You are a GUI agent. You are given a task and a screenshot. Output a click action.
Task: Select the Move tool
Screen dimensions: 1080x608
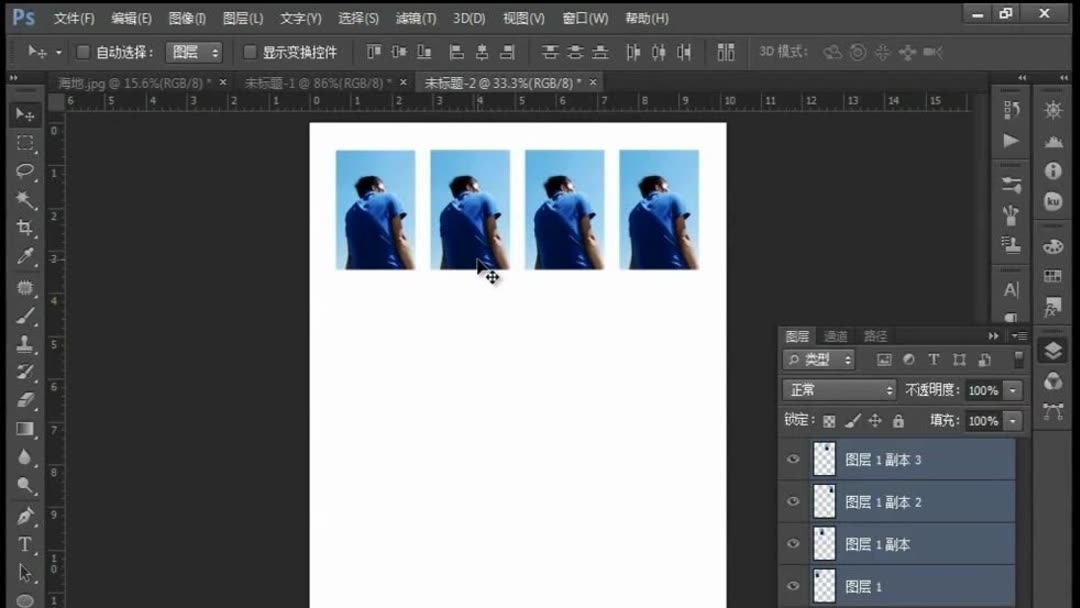pos(23,113)
